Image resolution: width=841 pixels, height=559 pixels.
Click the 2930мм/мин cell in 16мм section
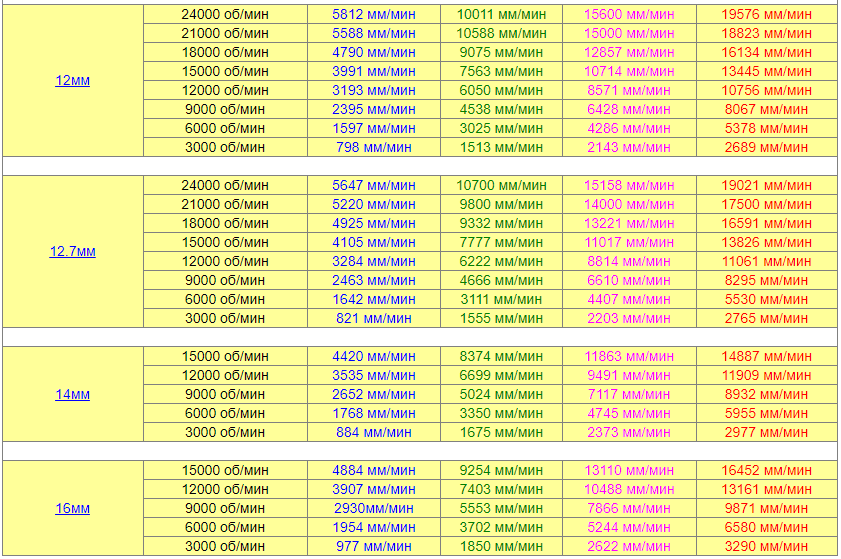(374, 509)
